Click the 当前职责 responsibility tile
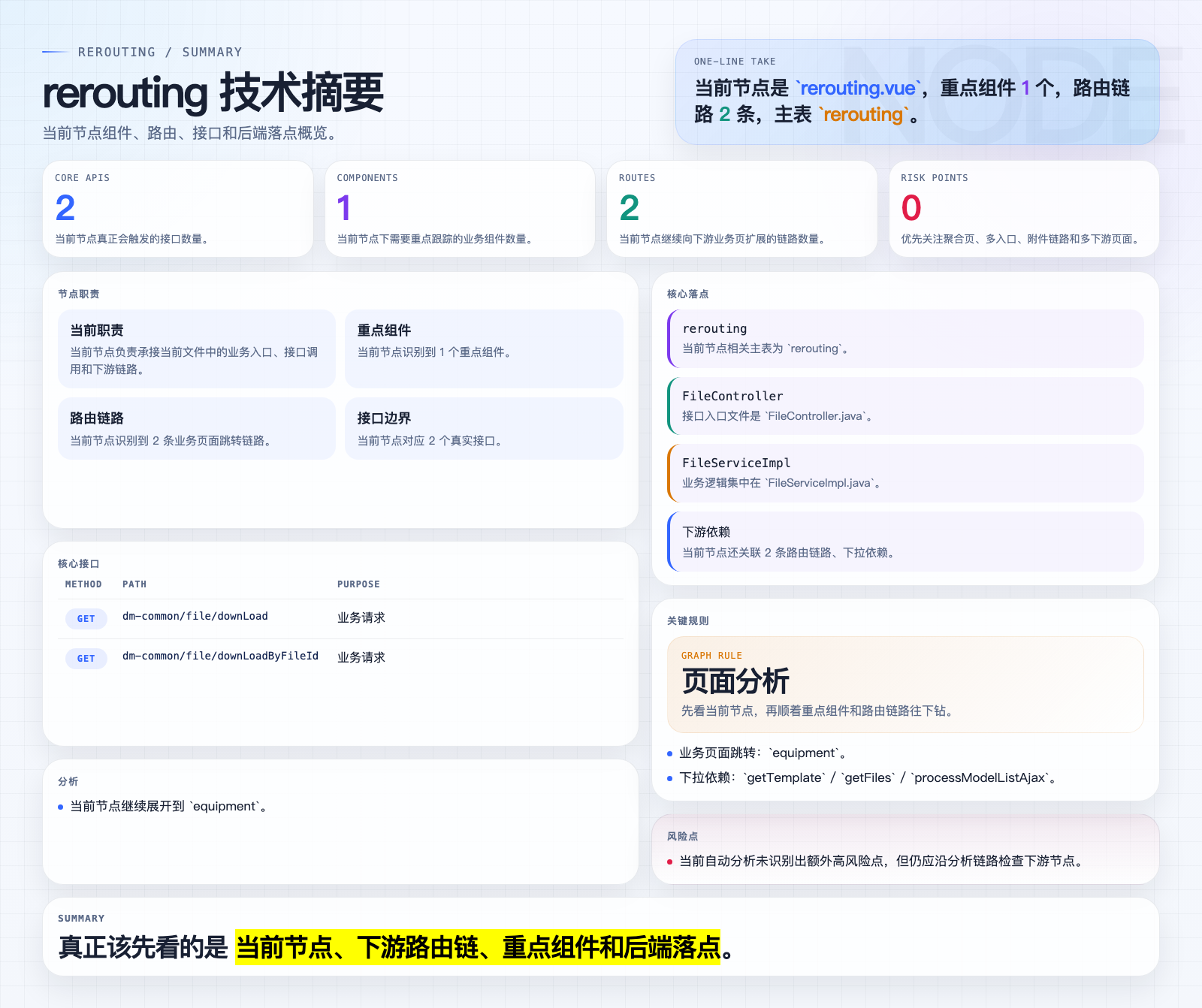This screenshot has width=1202, height=1008. [197, 349]
